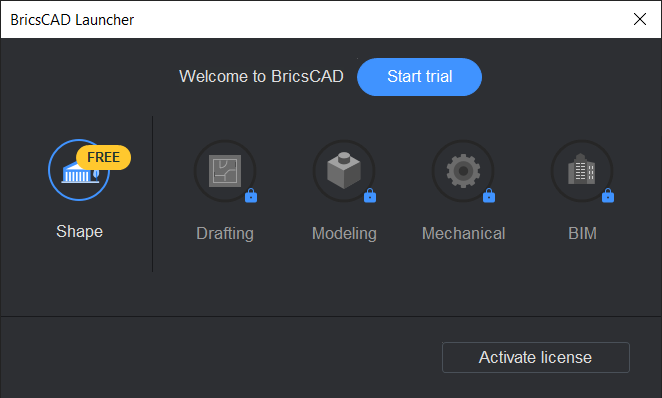662x398 pixels.
Task: Click the lock icon on Drafting
Action: click(251, 195)
